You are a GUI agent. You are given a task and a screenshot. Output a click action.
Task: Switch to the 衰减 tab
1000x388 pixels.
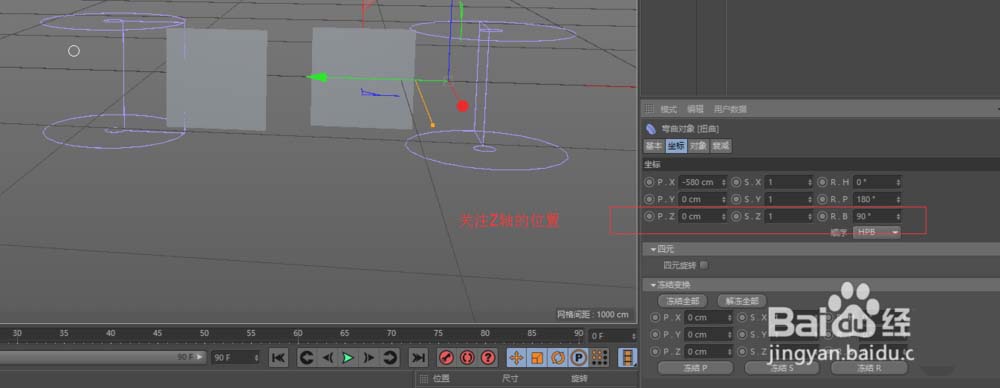tap(721, 146)
